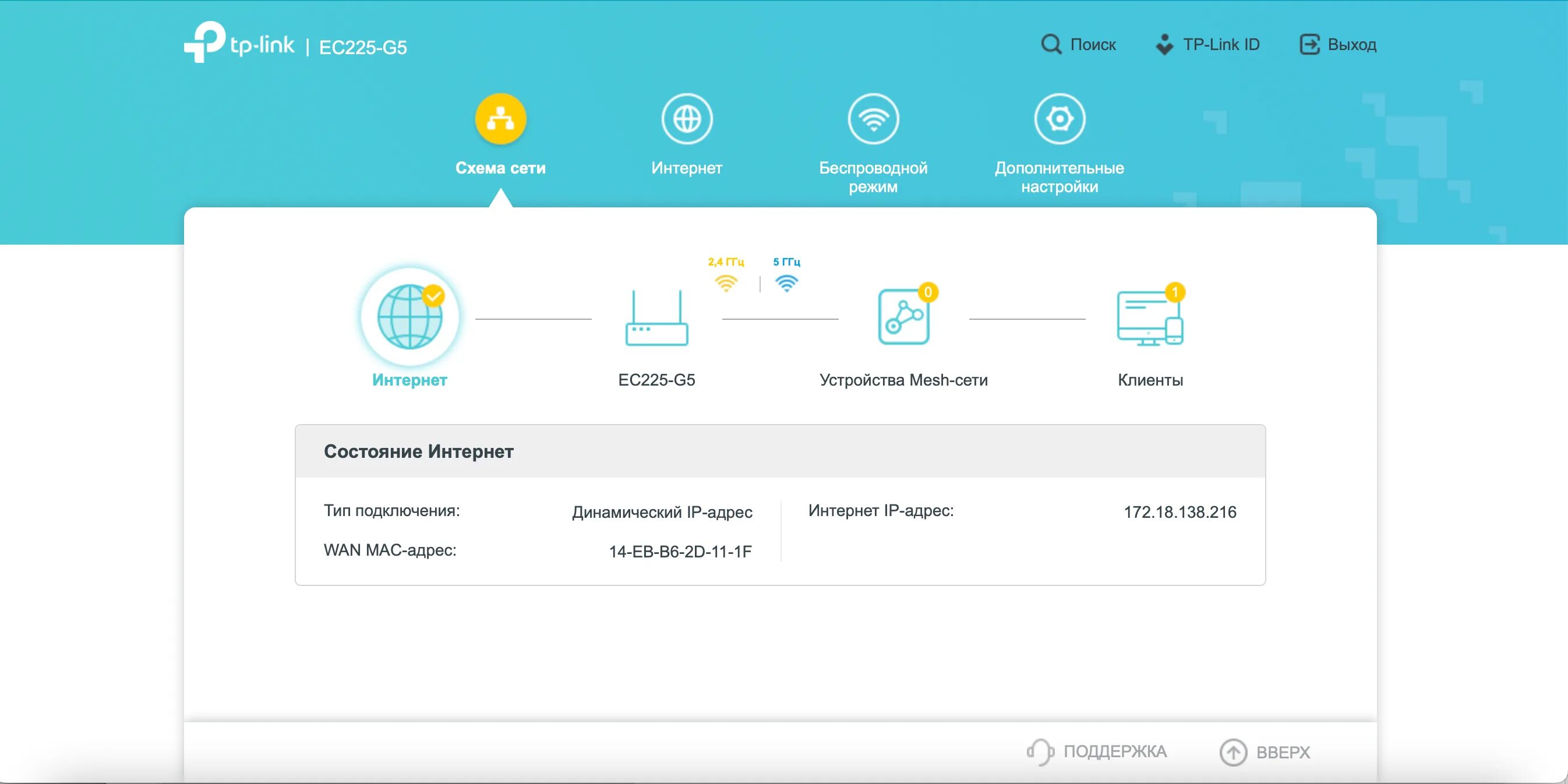Open the Internet globe tab icon

pyautogui.click(x=687, y=119)
